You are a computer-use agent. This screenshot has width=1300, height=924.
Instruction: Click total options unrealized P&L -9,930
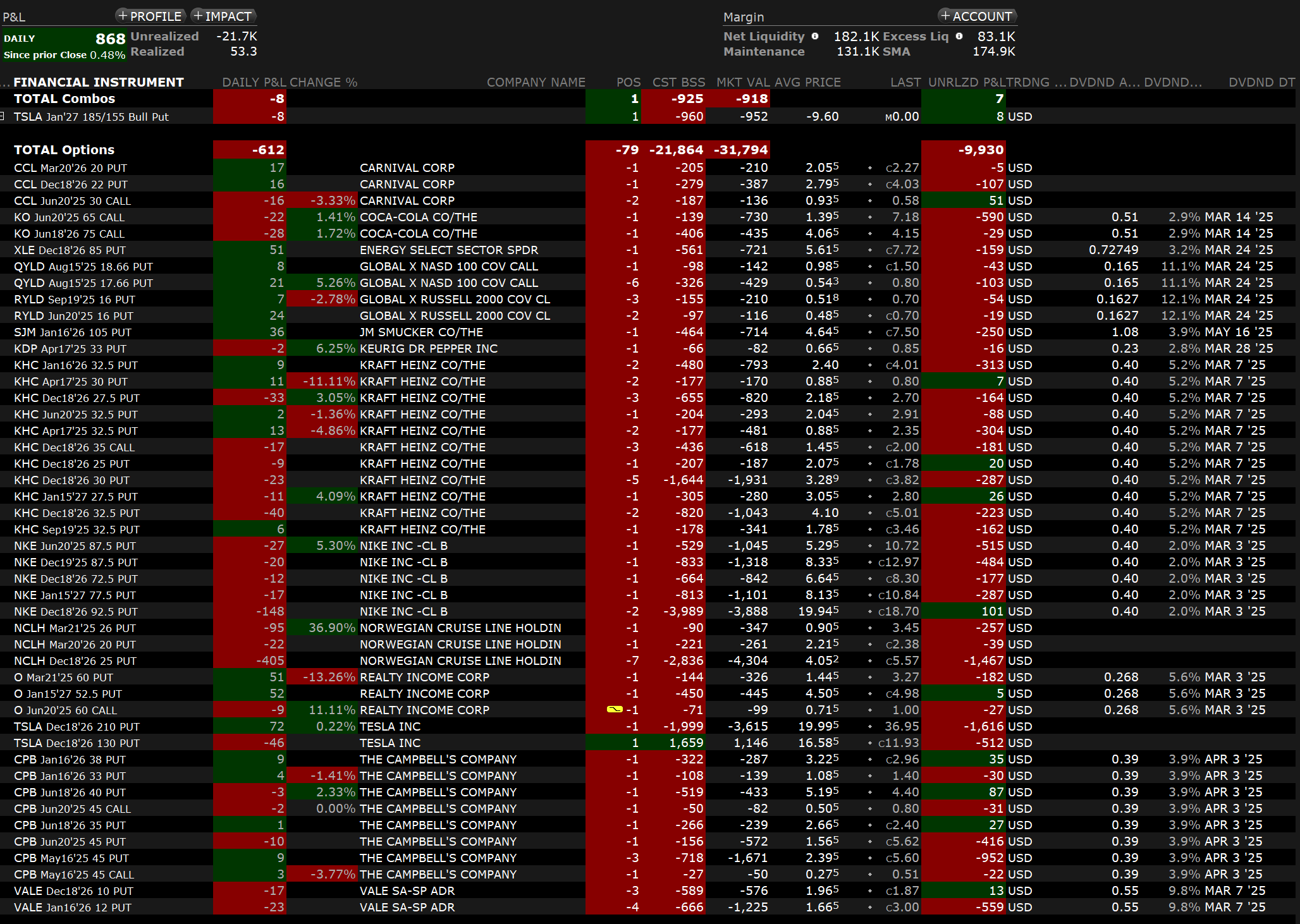(981, 150)
